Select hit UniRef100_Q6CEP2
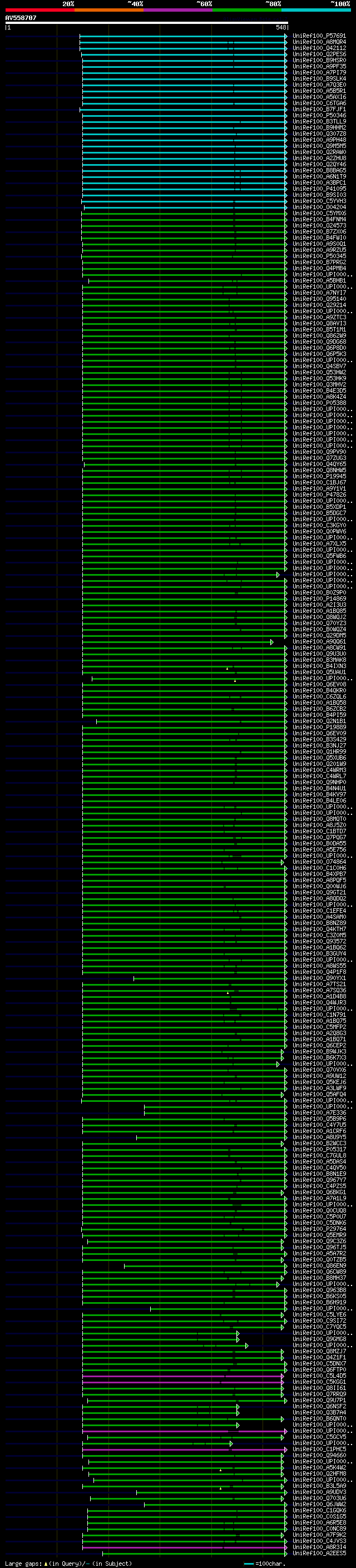Screen dimensions: 356x1568 (x=319, y=1045)
